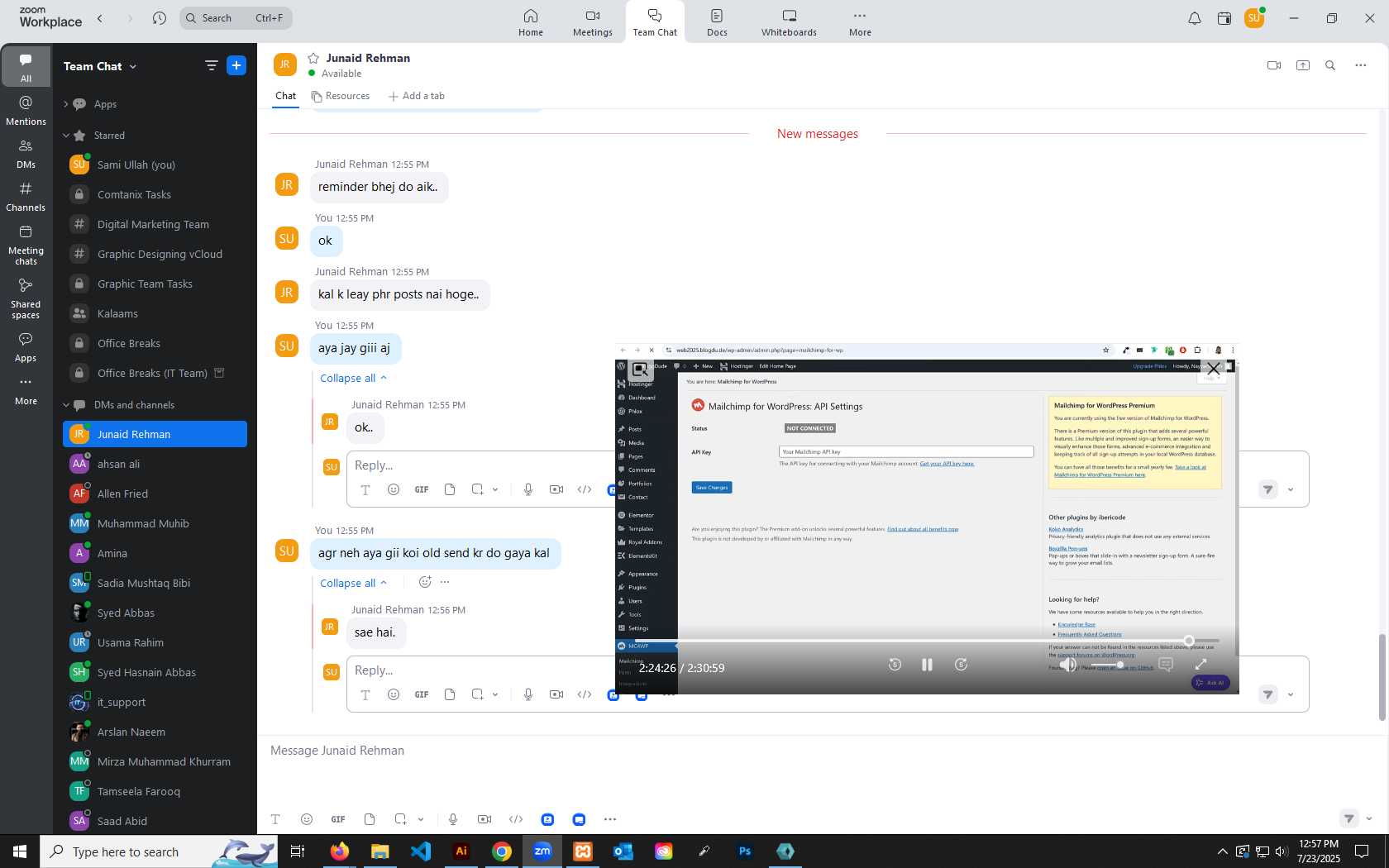Image resolution: width=1389 pixels, height=868 pixels.
Task: Open Chrome from the Windows taskbar
Action: [502, 851]
